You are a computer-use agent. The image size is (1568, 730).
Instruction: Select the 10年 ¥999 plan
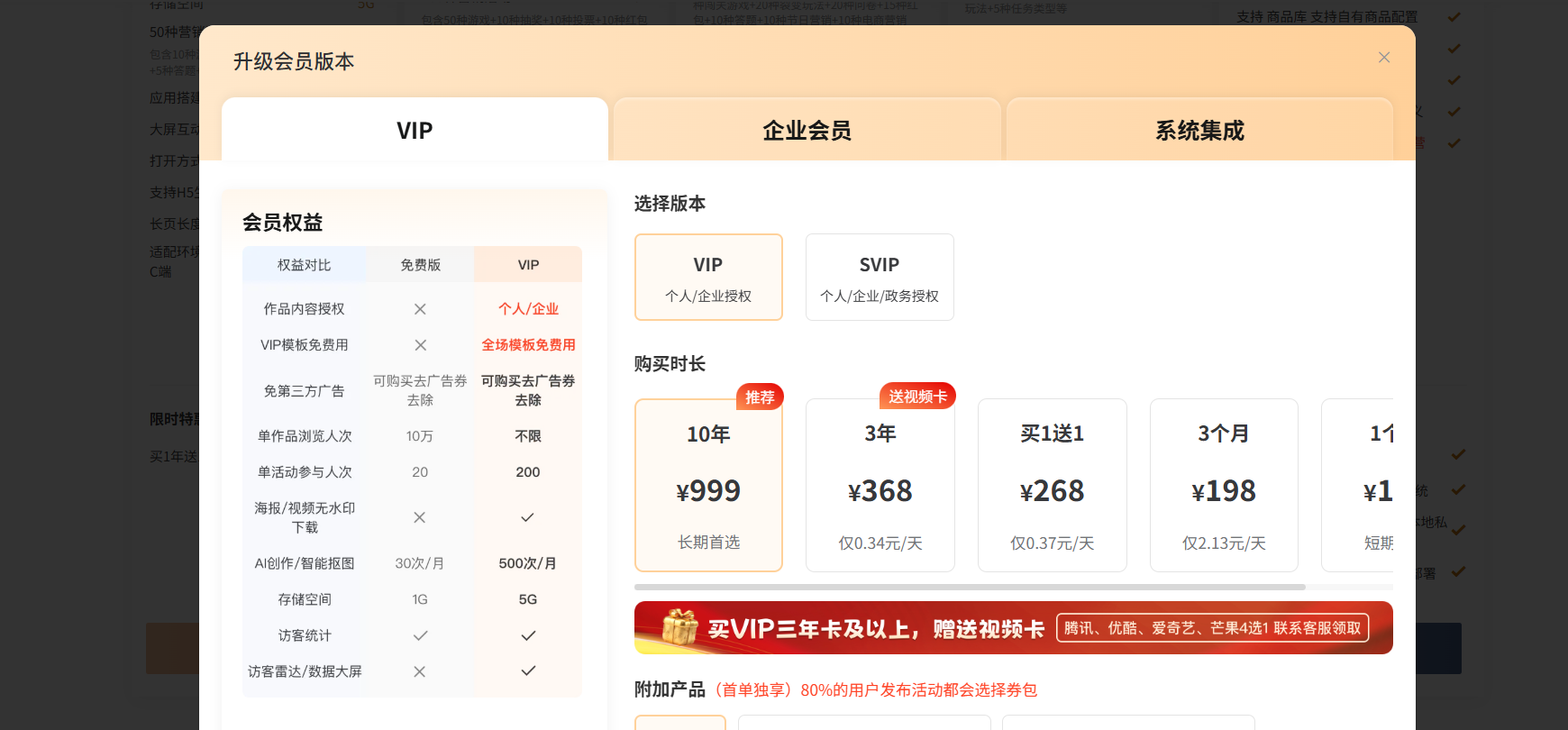click(708, 487)
